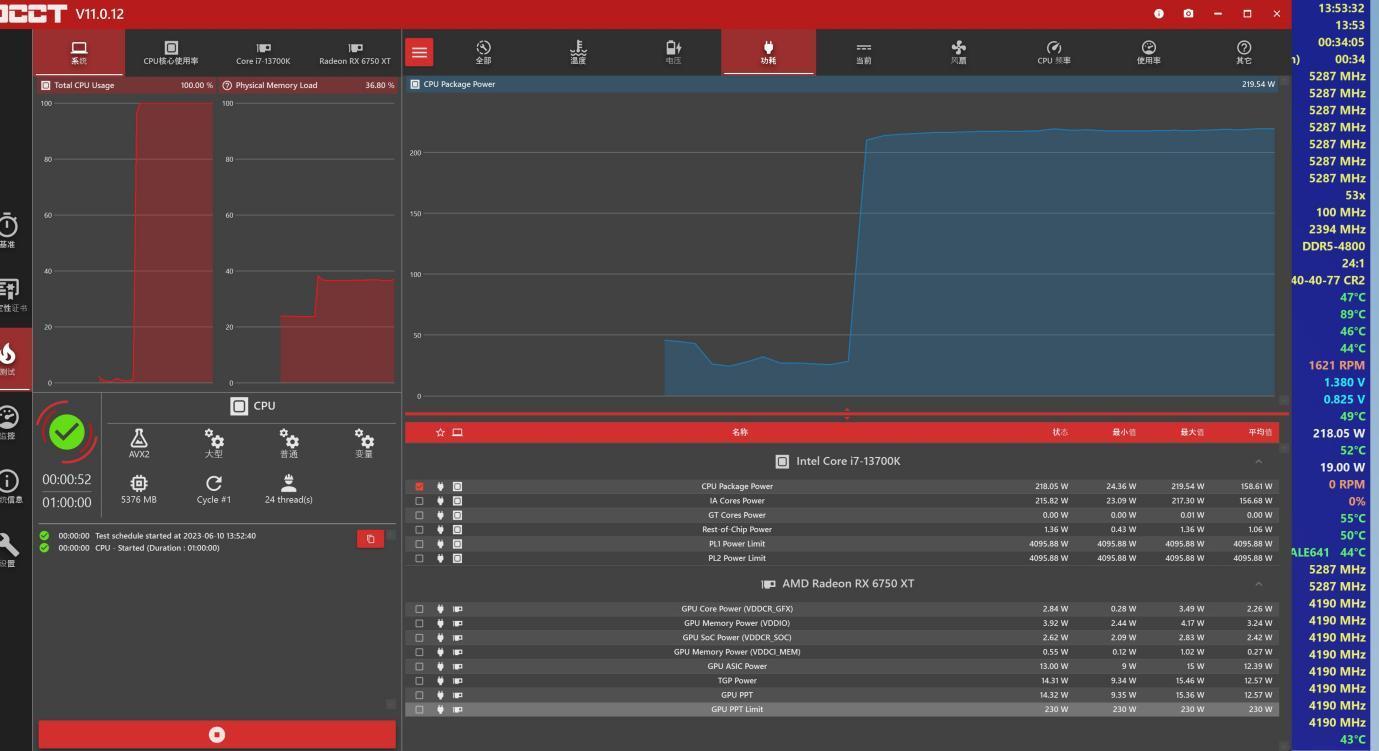Open the 风扇 fan tab
The width and height of the screenshot is (1379, 751).
point(958,53)
